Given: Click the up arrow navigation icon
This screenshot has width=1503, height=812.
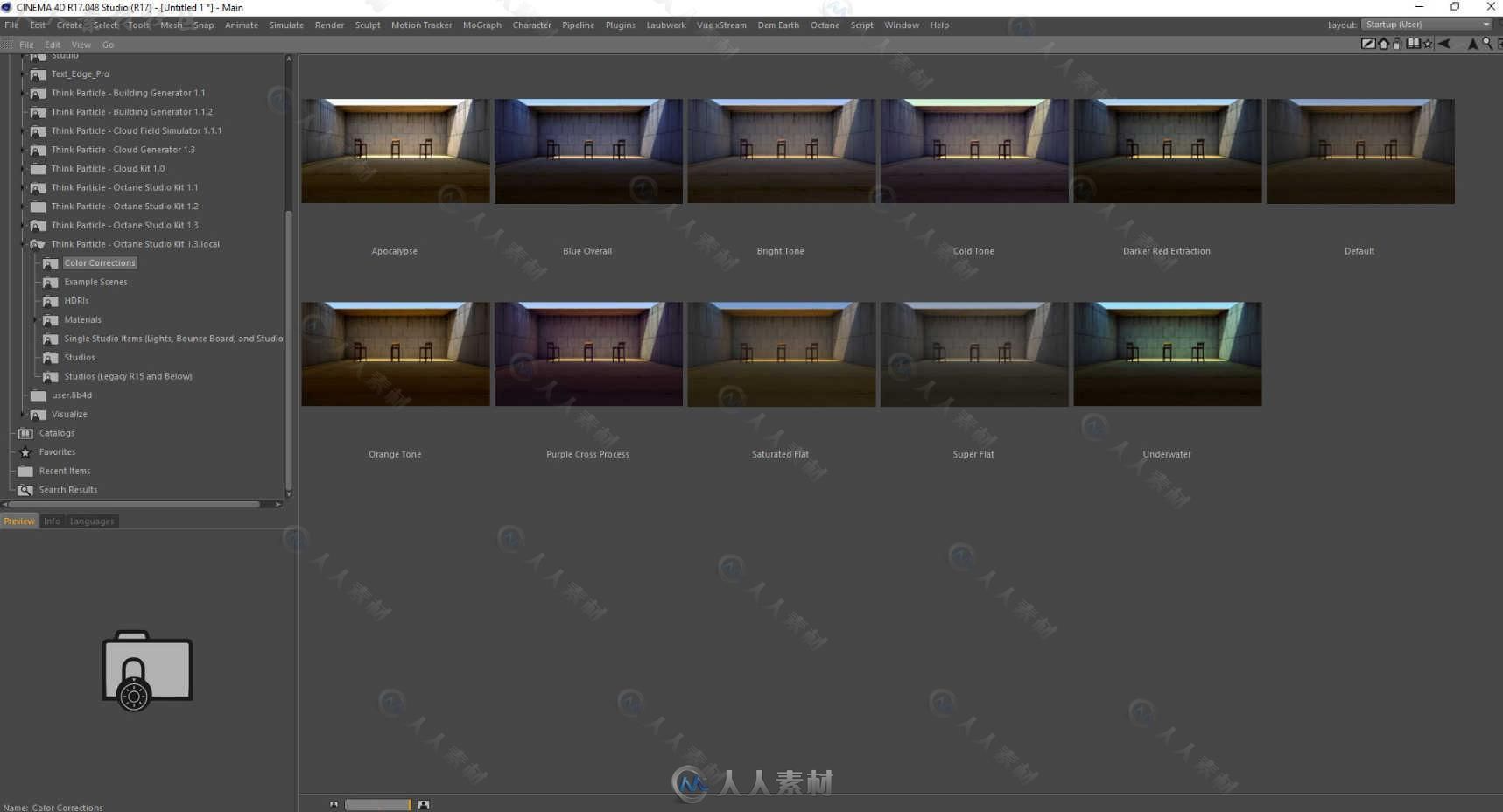Looking at the screenshot, I should point(1472,44).
